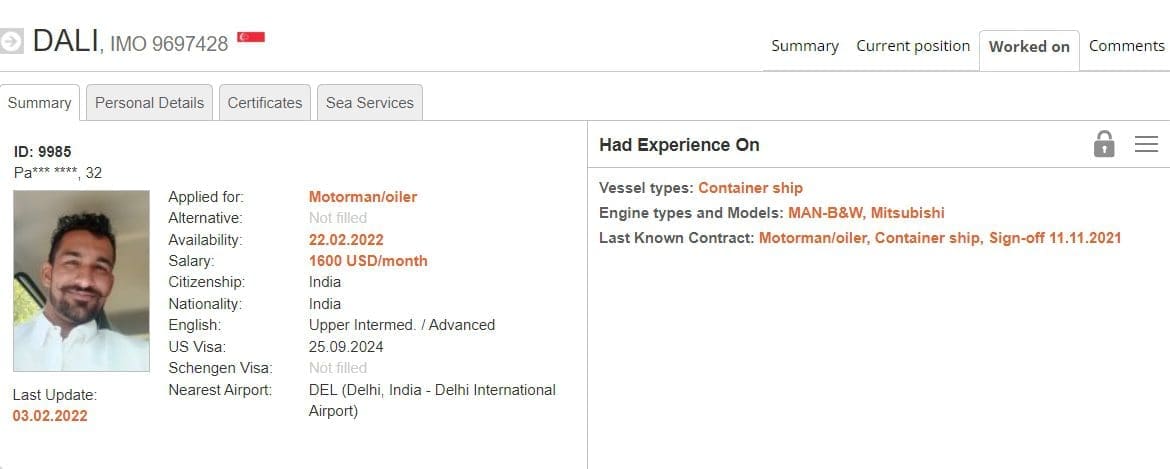1170x469 pixels.
Task: Click the last update date 03.02.2022
Action: pos(50,416)
